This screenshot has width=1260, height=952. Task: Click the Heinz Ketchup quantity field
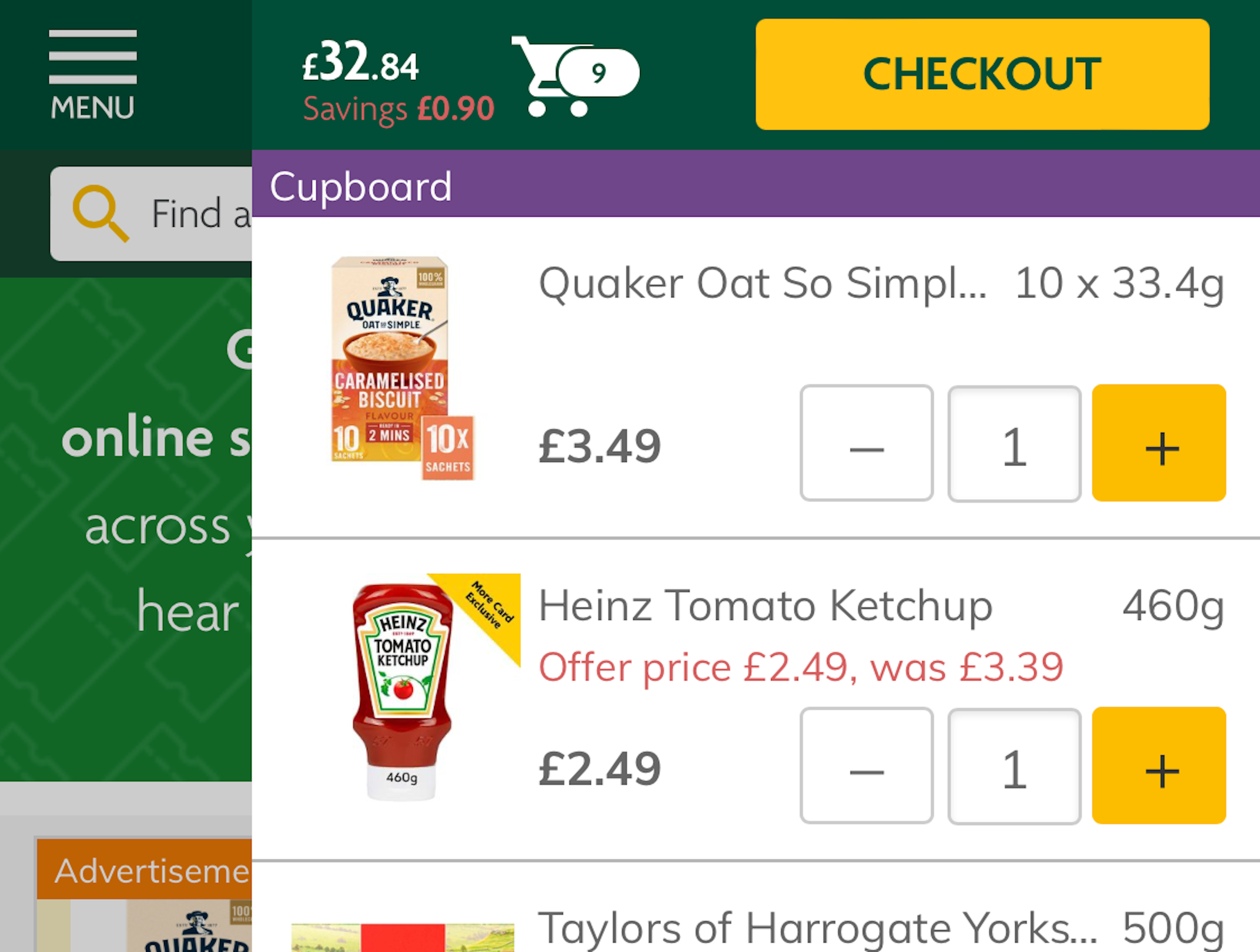(x=1014, y=766)
